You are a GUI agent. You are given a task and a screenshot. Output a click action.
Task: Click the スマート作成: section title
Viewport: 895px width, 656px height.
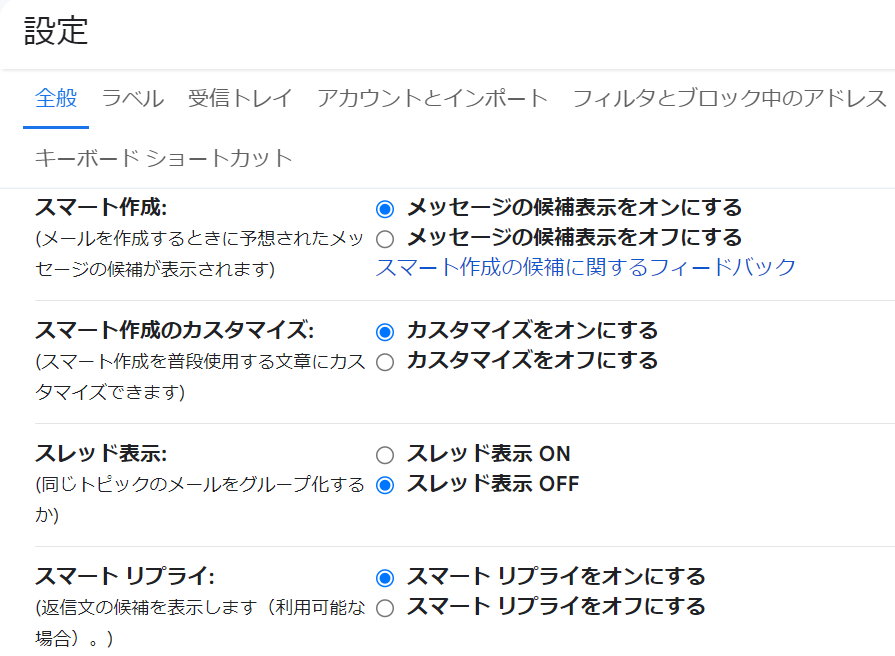100,207
